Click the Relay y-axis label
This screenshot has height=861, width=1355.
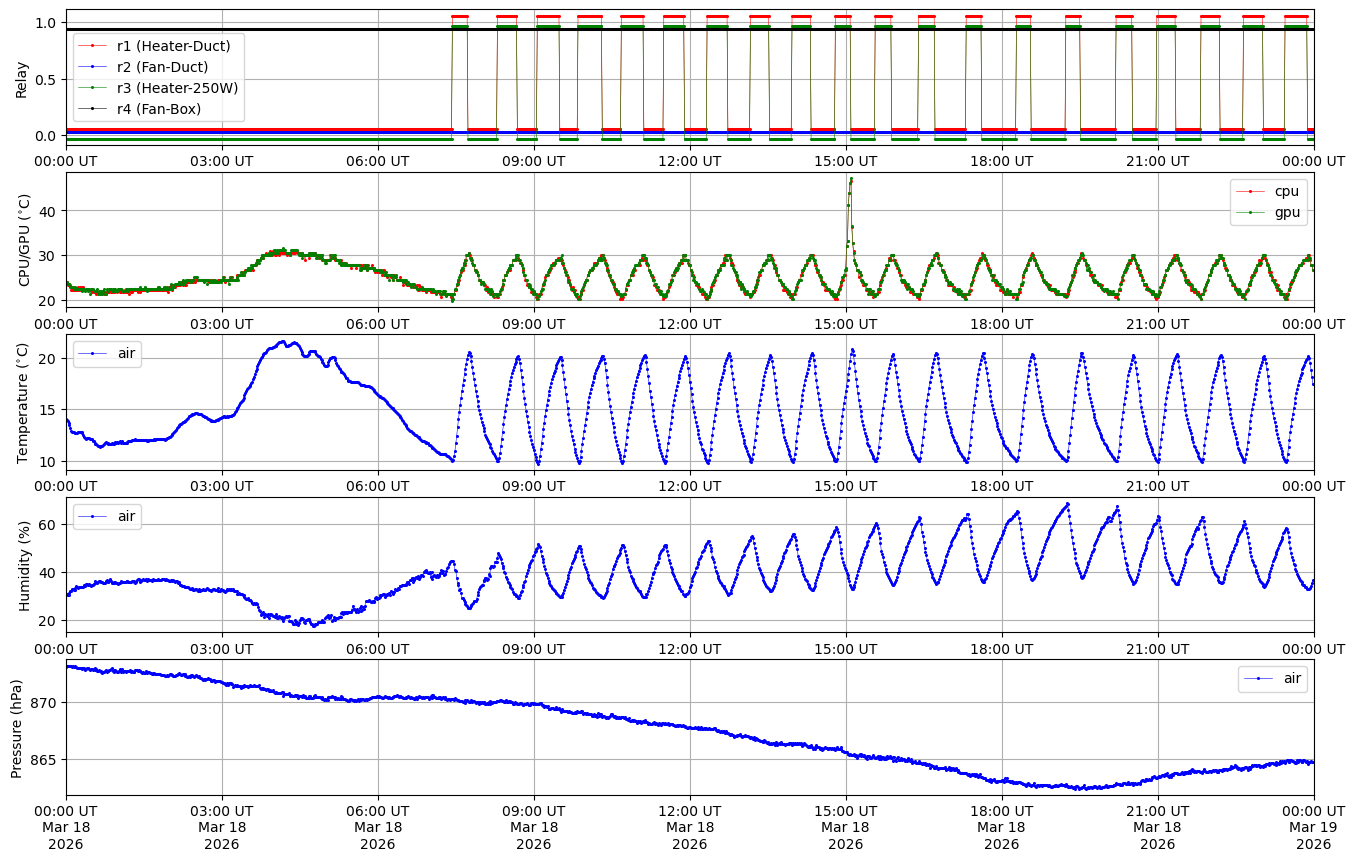(22, 78)
